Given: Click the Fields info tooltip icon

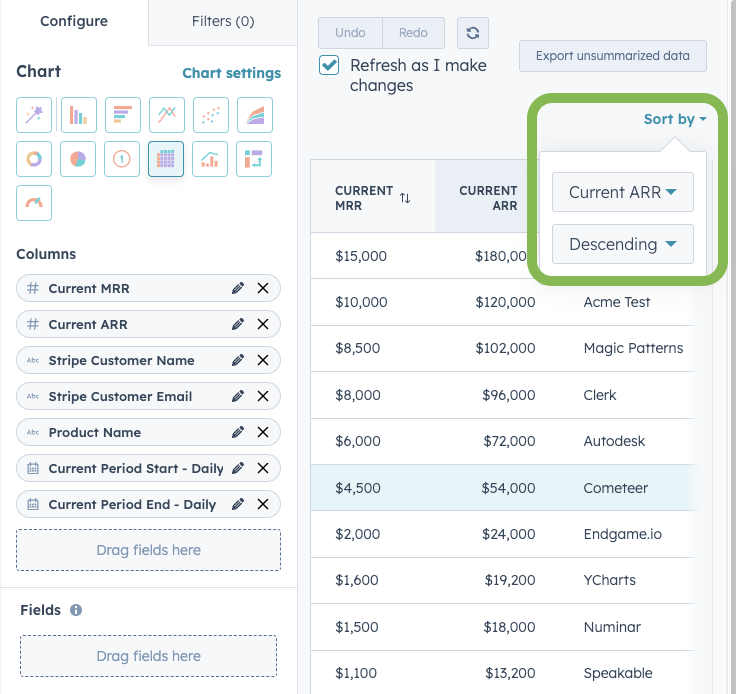Looking at the screenshot, I should coord(76,610).
